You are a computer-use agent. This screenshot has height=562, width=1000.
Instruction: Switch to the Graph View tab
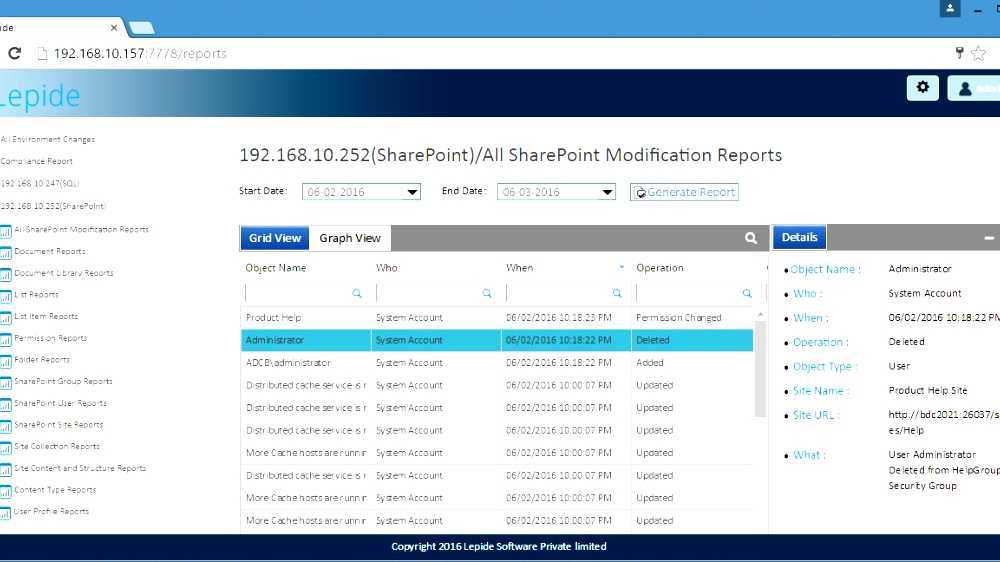tap(350, 238)
